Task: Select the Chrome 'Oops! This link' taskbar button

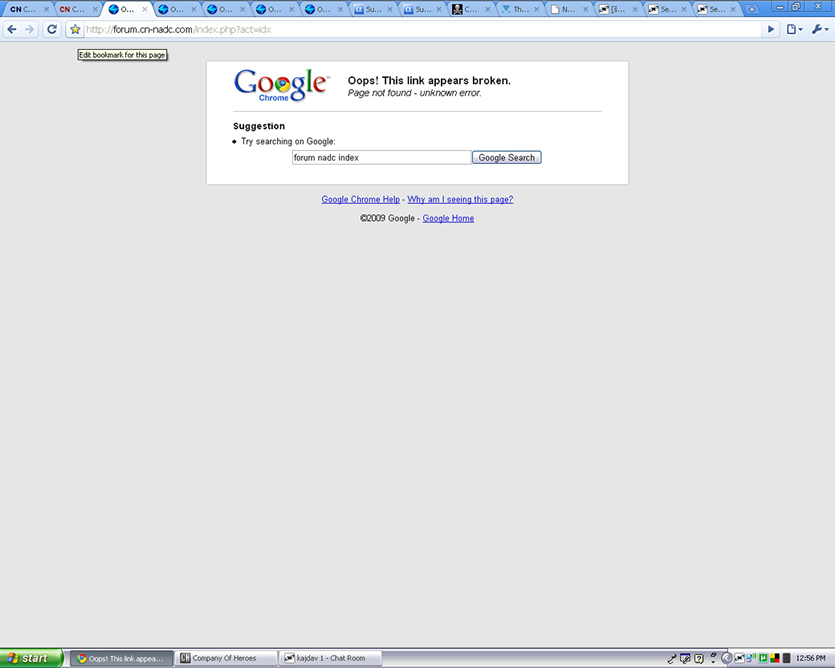Action: coord(122,658)
